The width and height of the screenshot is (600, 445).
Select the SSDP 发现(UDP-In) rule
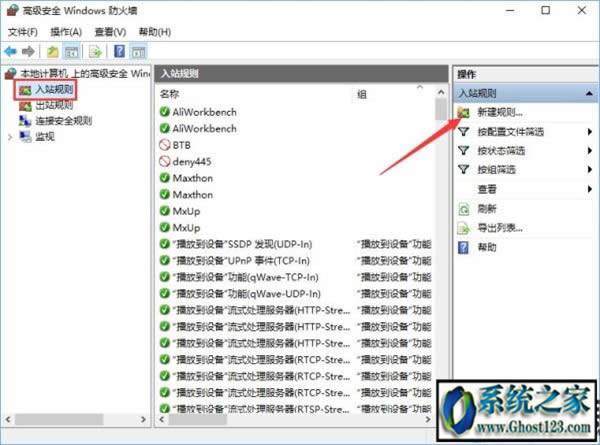click(242, 244)
